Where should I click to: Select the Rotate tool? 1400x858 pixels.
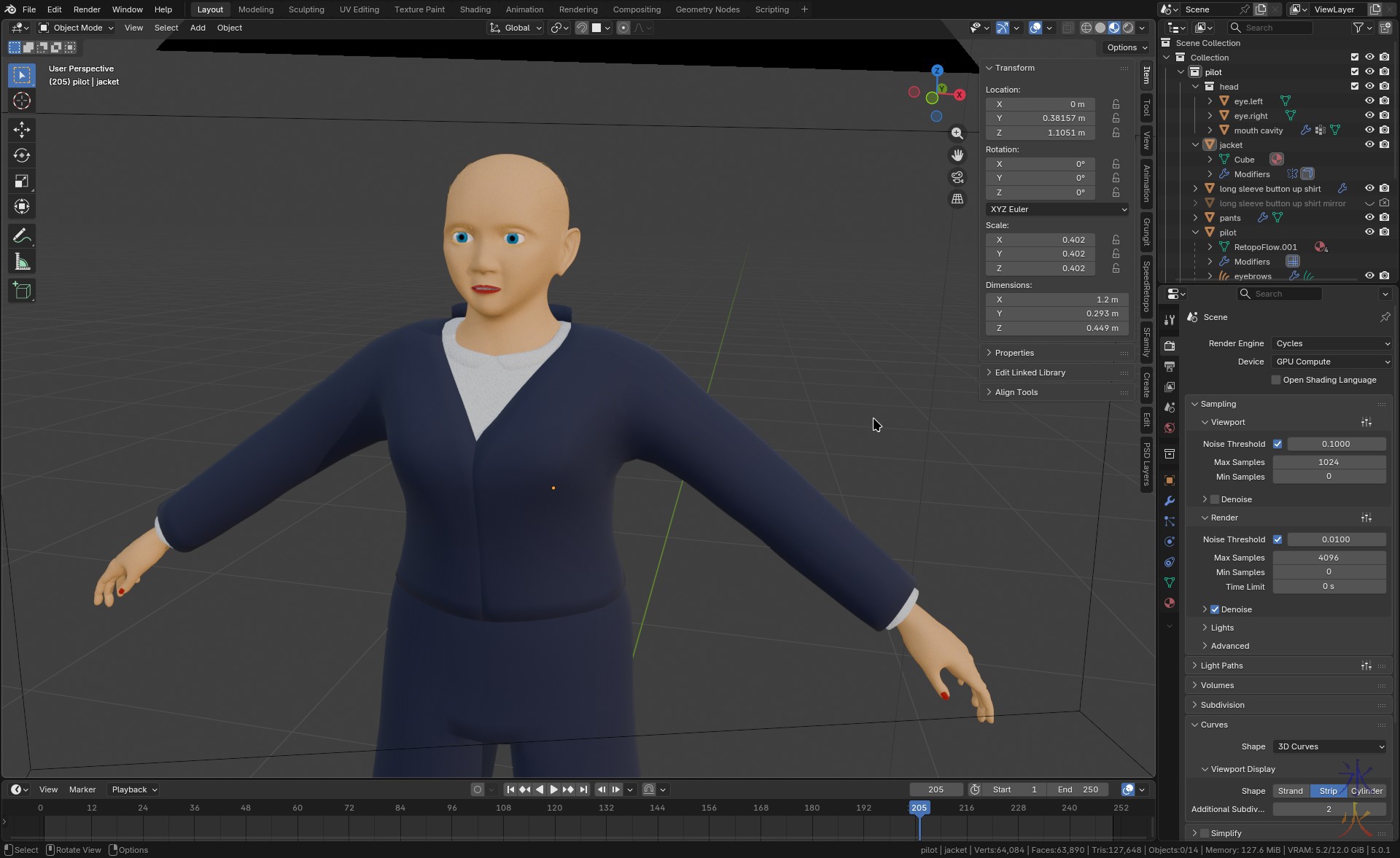21,155
